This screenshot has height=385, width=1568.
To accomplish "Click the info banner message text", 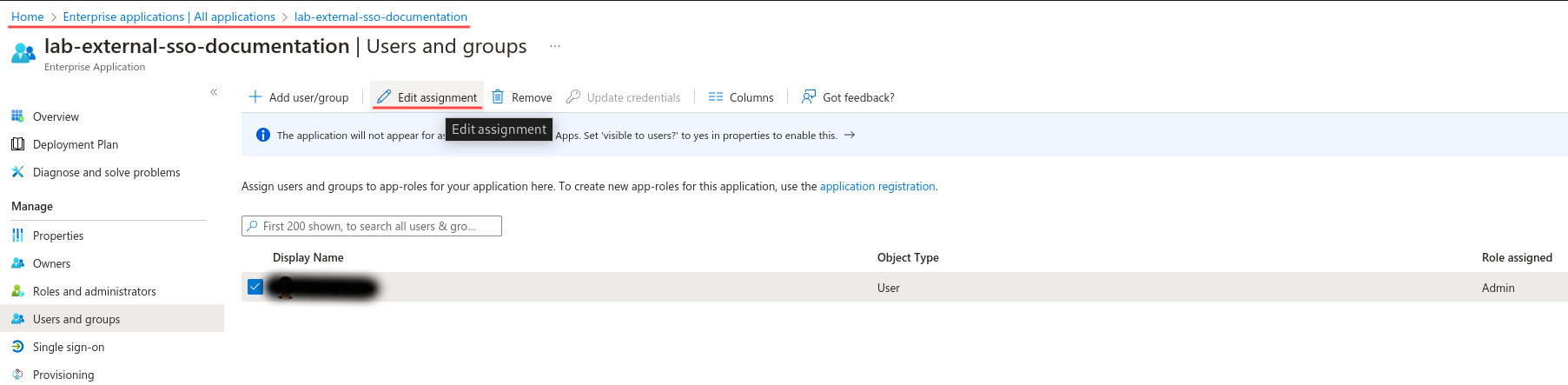I will pyautogui.click(x=557, y=135).
